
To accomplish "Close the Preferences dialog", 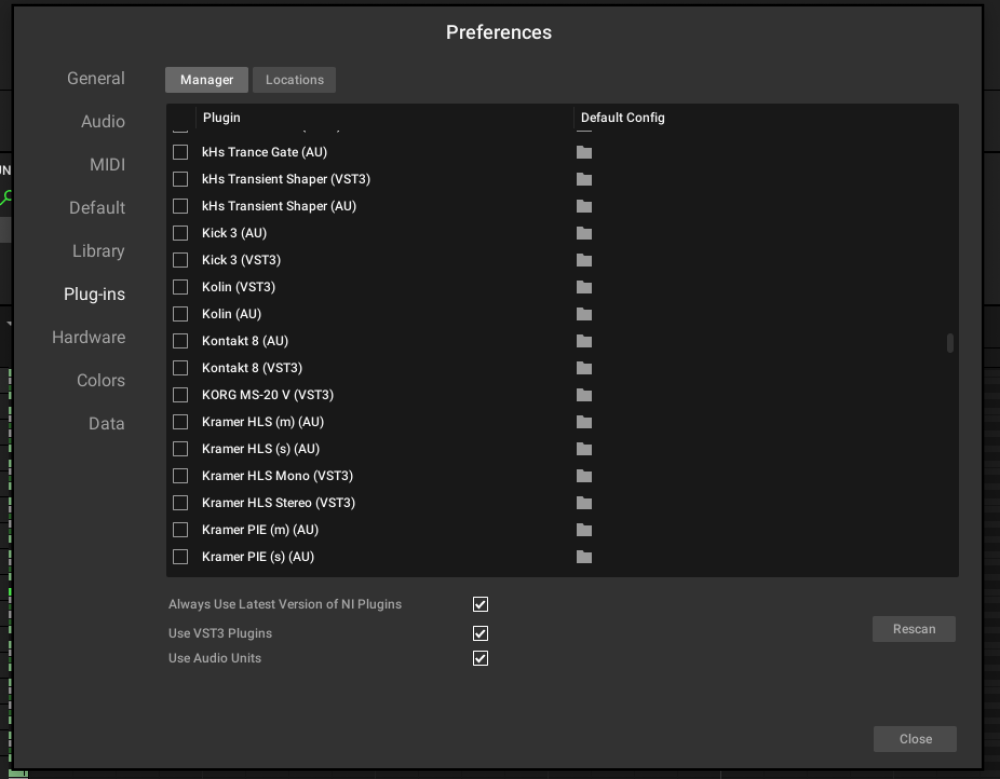I will (915, 739).
